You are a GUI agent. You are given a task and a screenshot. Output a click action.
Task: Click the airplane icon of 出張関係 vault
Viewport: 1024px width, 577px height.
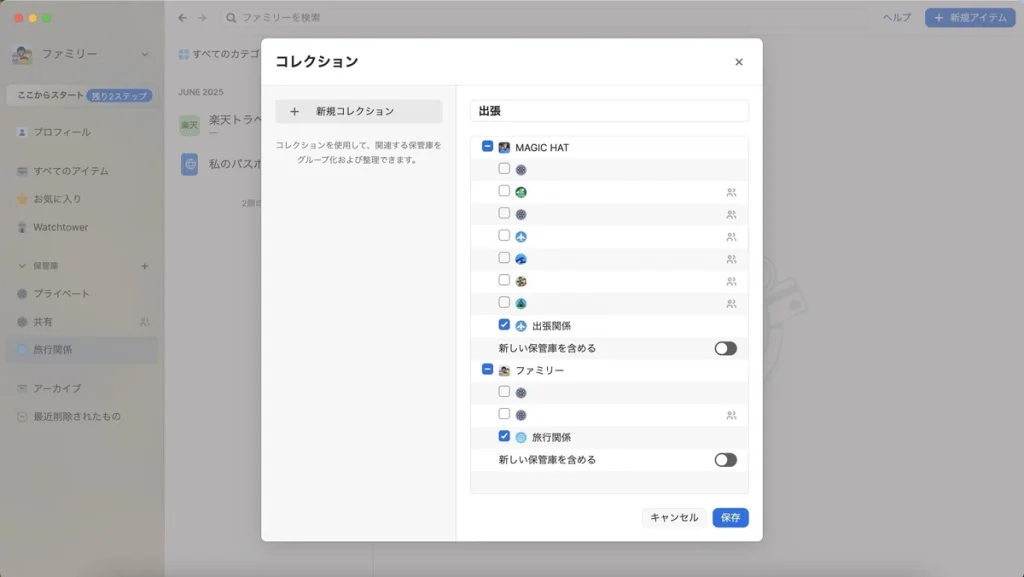tap(520, 326)
